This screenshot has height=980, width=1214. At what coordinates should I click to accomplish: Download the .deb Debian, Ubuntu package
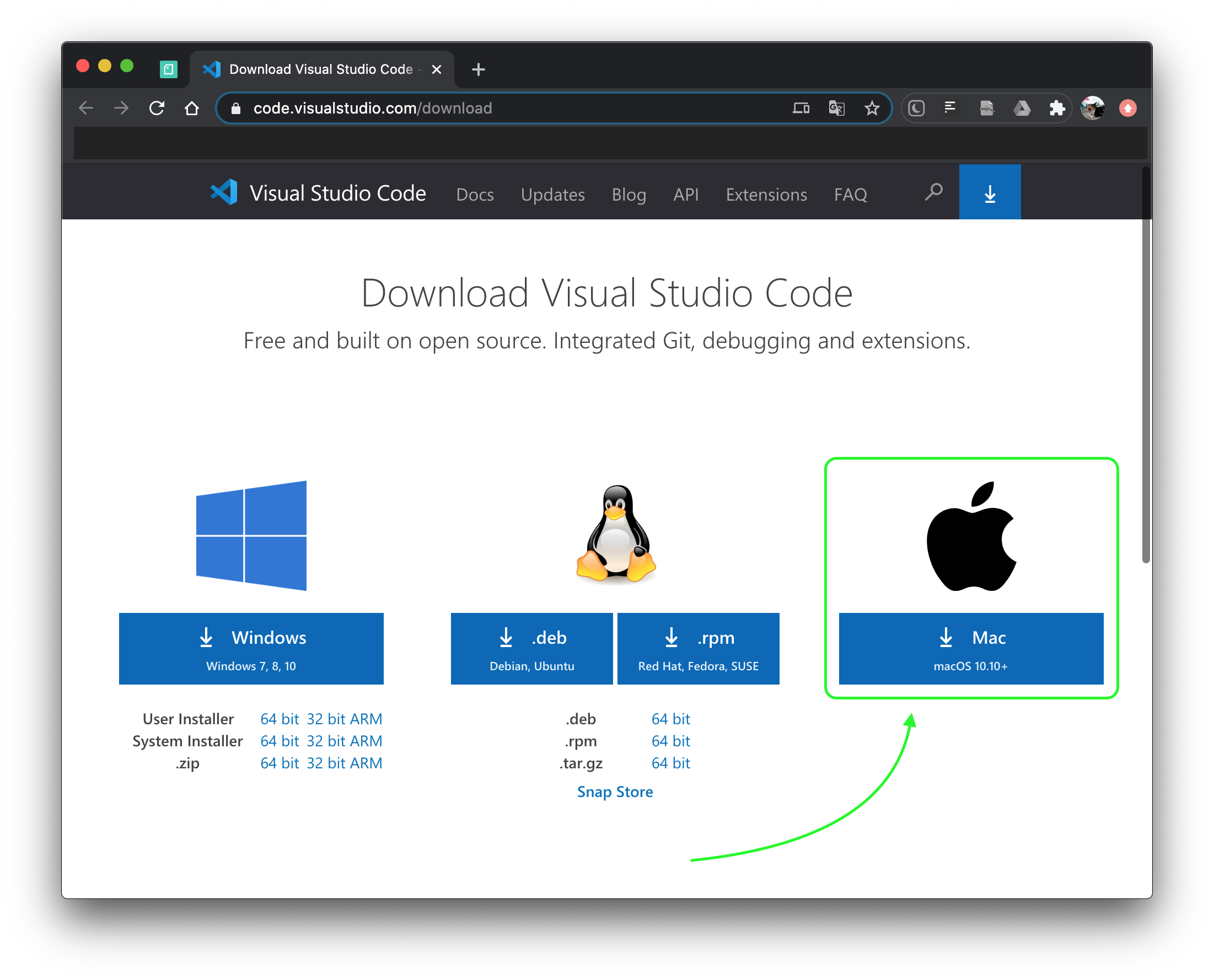click(531, 648)
